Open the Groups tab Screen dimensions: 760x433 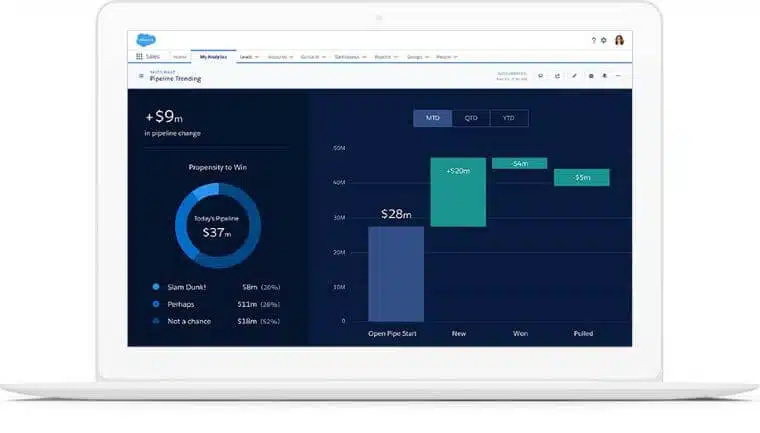415,57
